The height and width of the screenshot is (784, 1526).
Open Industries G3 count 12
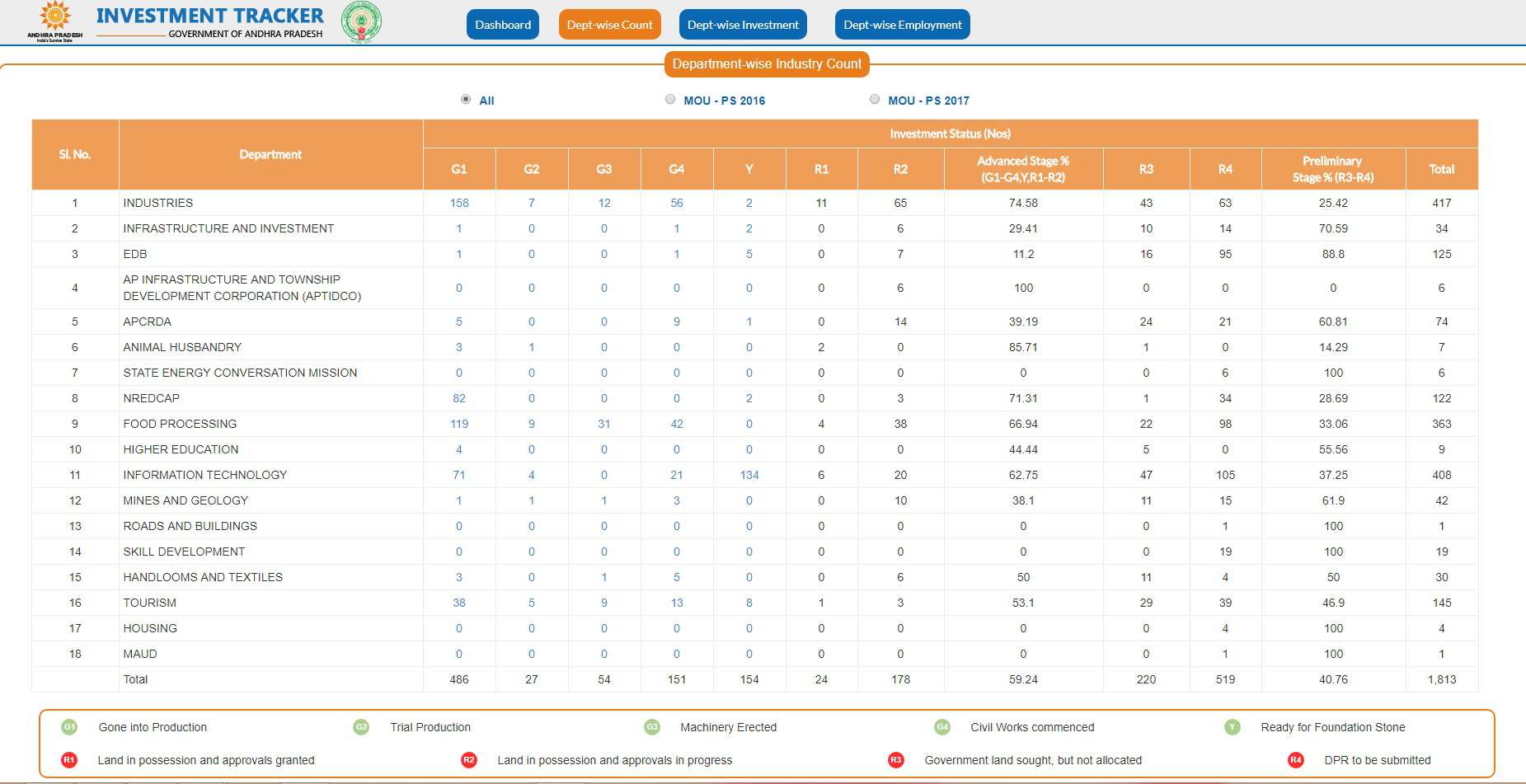pyautogui.click(x=604, y=203)
